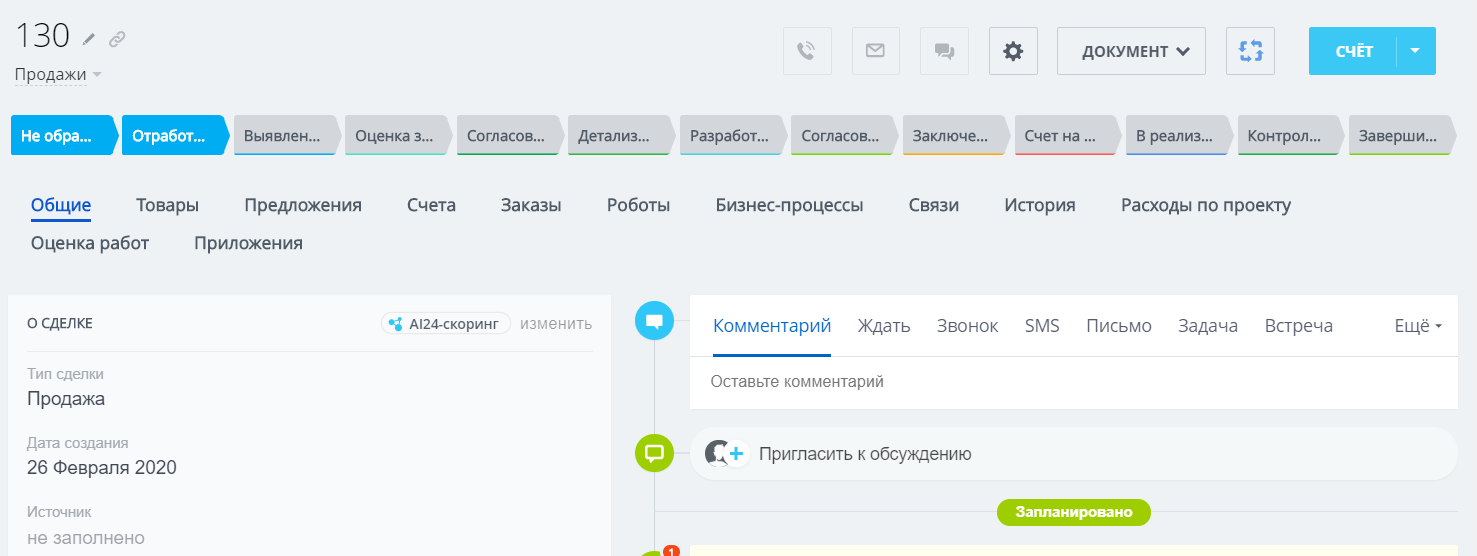Click the phone call icon button
Viewport: 1477px width, 556px height.
(807, 51)
